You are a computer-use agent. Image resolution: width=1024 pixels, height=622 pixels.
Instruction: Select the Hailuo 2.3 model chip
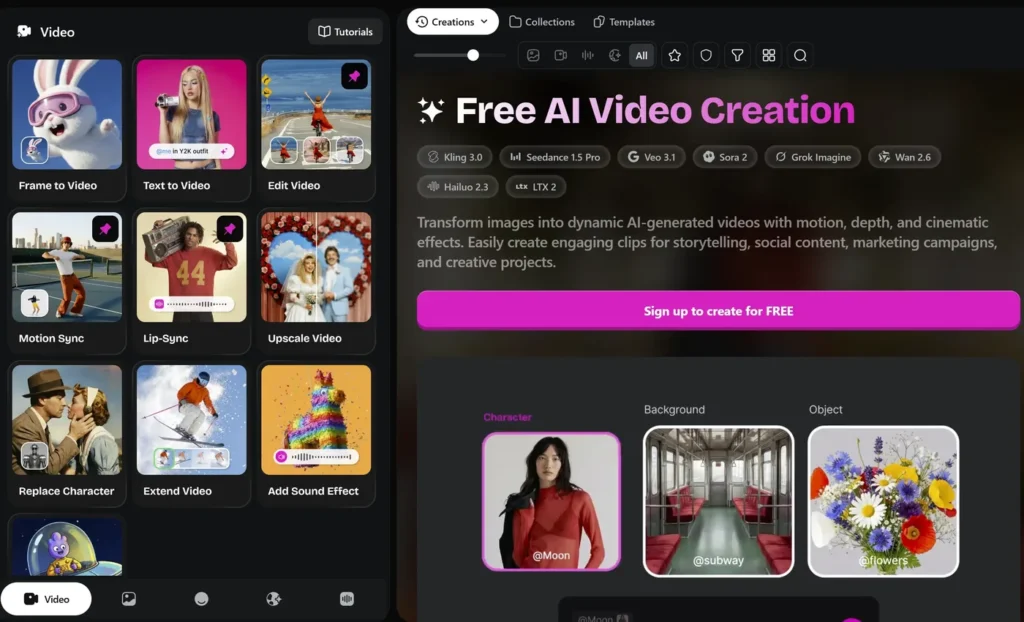pos(458,187)
